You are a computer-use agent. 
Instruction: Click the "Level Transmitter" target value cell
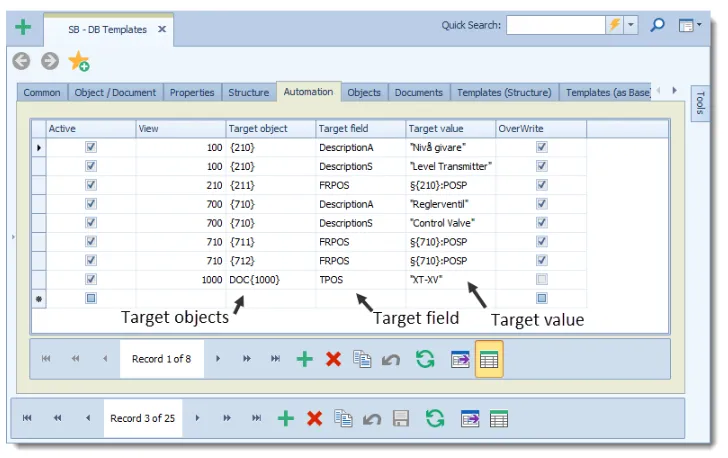[450, 166]
